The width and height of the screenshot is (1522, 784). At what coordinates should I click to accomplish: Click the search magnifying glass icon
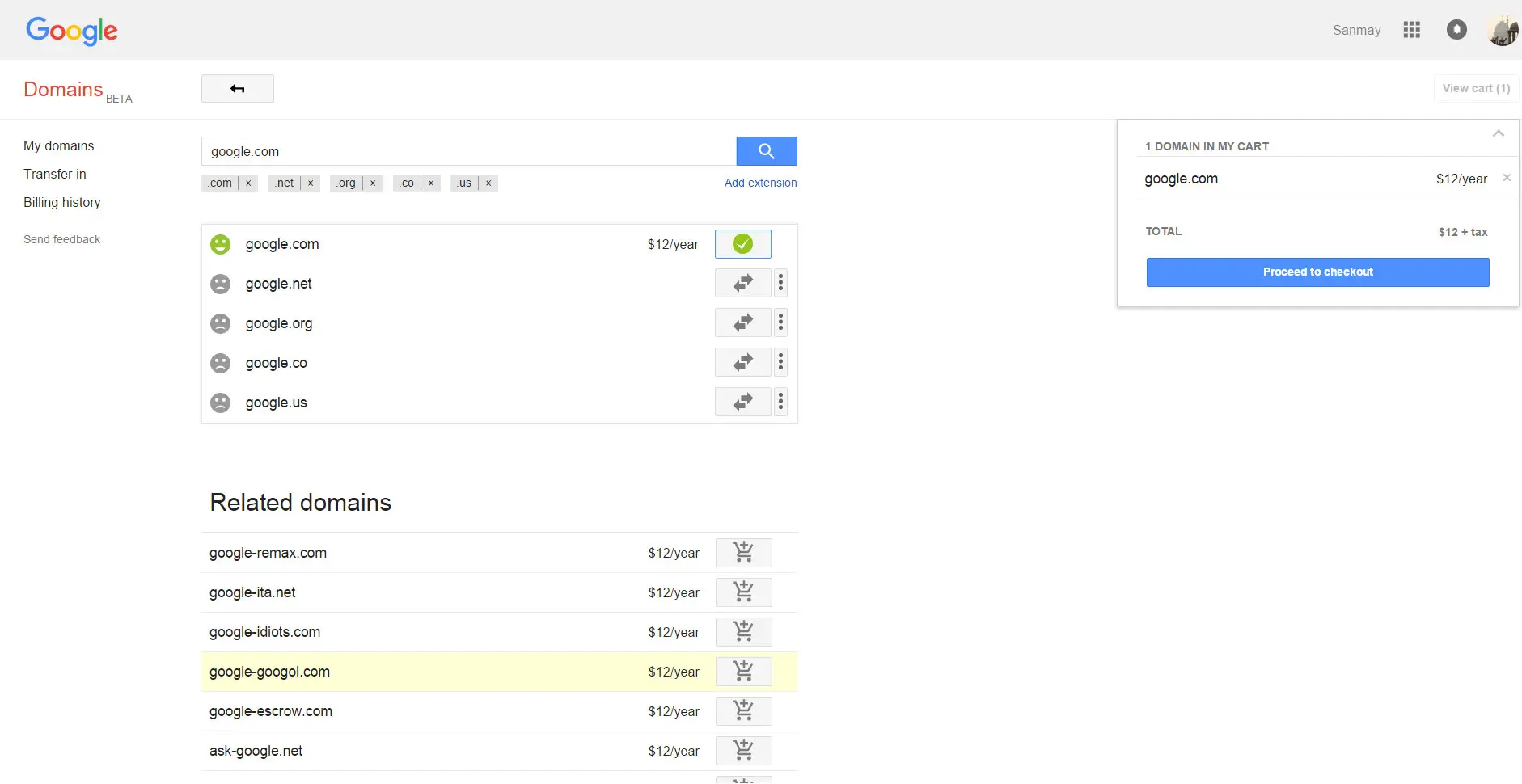[x=766, y=151]
